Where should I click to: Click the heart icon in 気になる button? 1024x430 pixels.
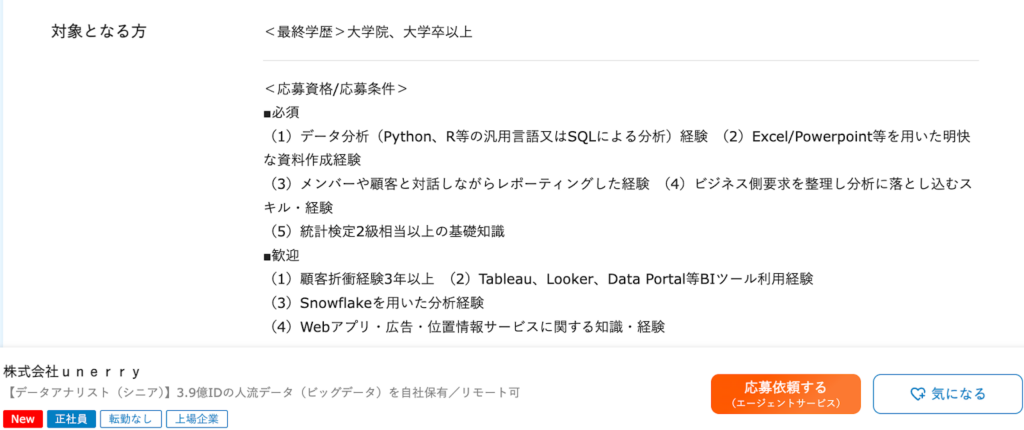click(x=918, y=394)
